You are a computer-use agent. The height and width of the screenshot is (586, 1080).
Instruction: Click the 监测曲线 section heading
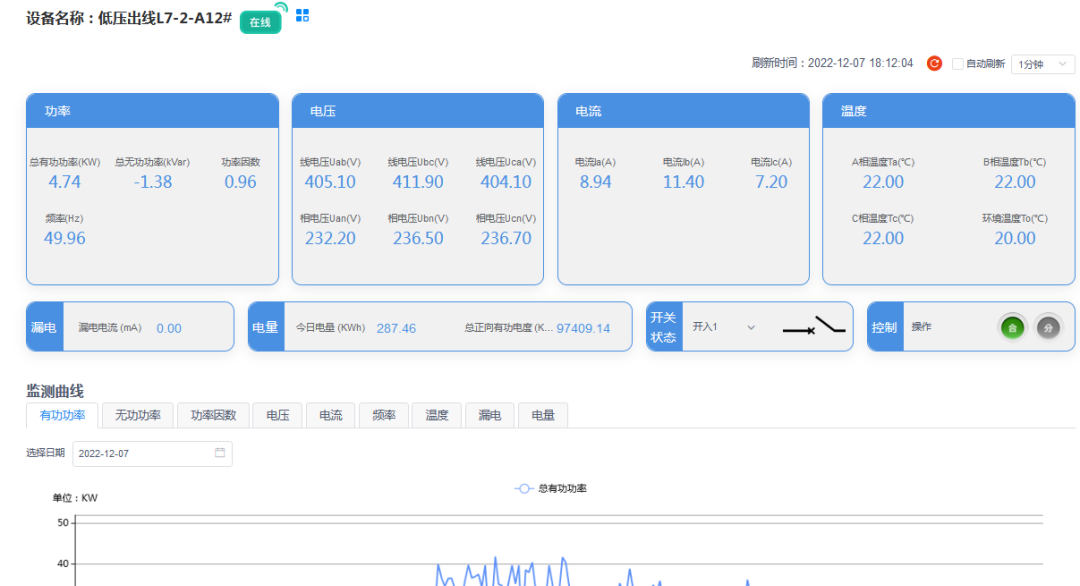tap(55, 391)
